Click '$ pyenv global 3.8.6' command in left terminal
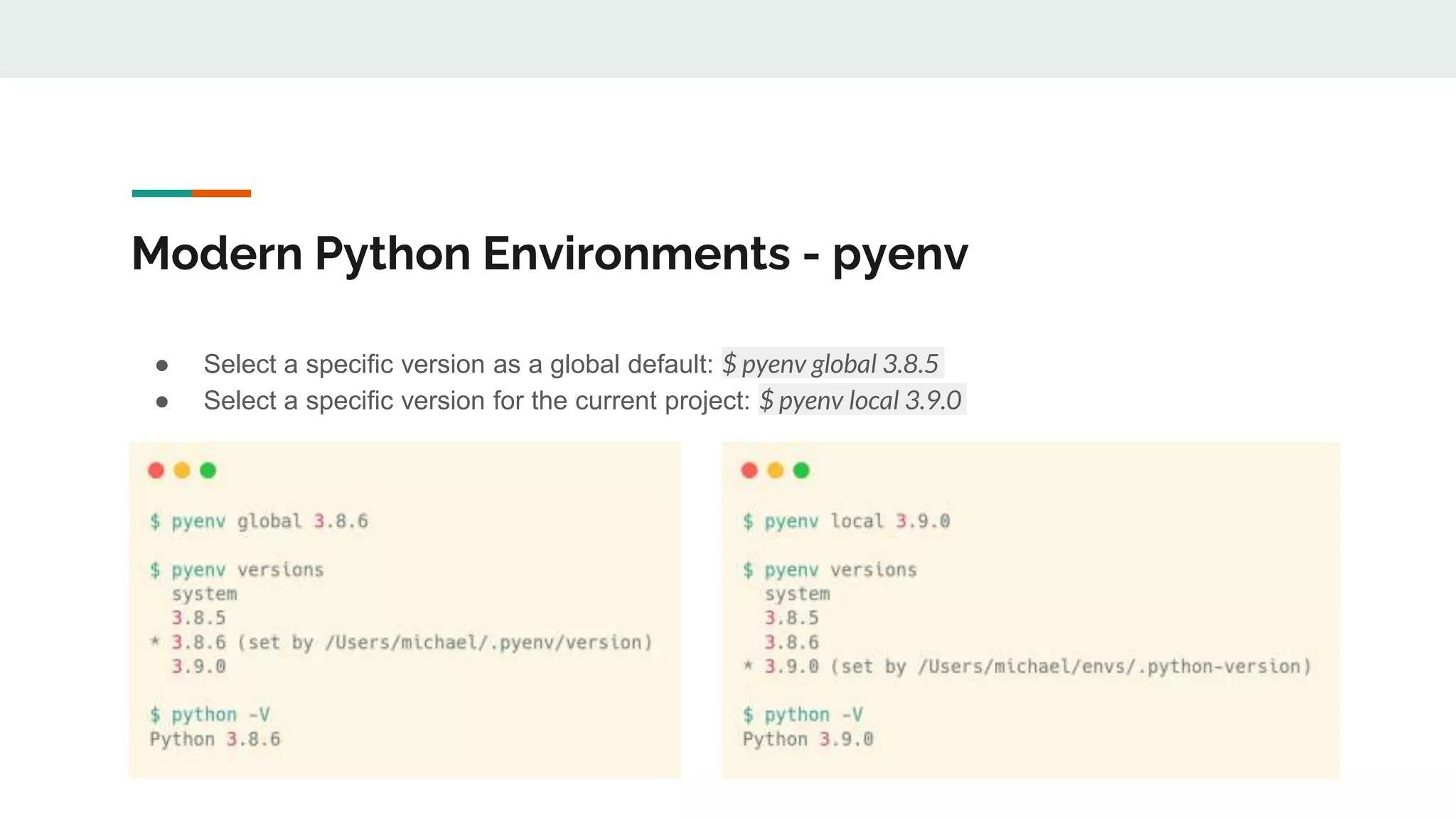 click(259, 521)
